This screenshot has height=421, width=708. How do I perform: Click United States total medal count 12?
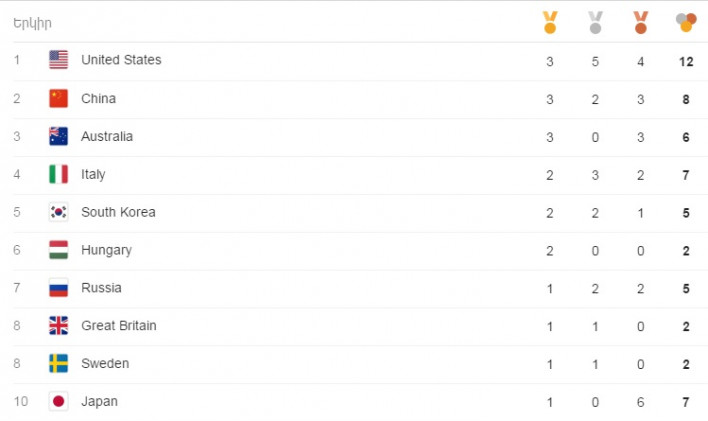pos(686,61)
